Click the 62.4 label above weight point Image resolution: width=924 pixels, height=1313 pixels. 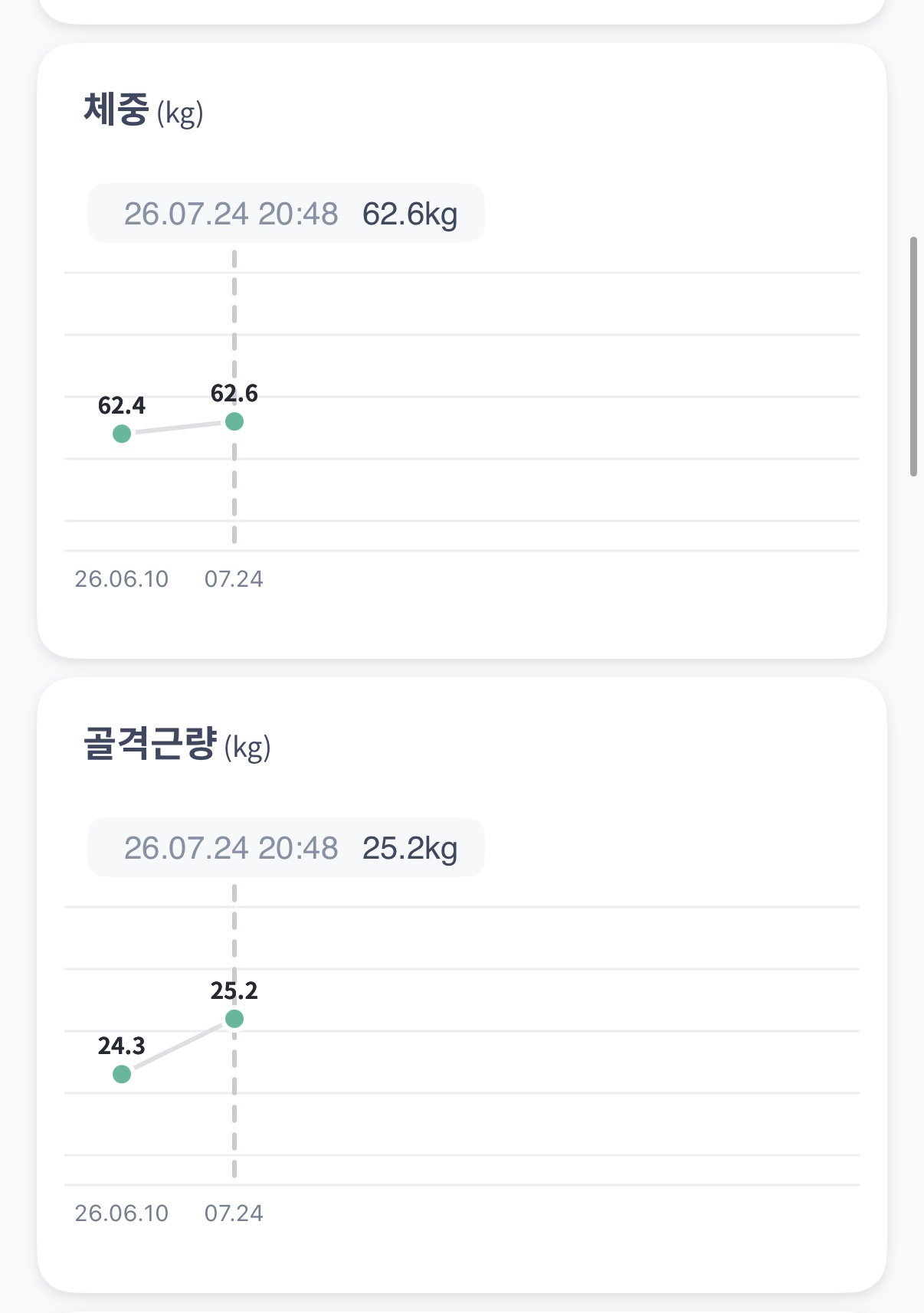coord(122,405)
